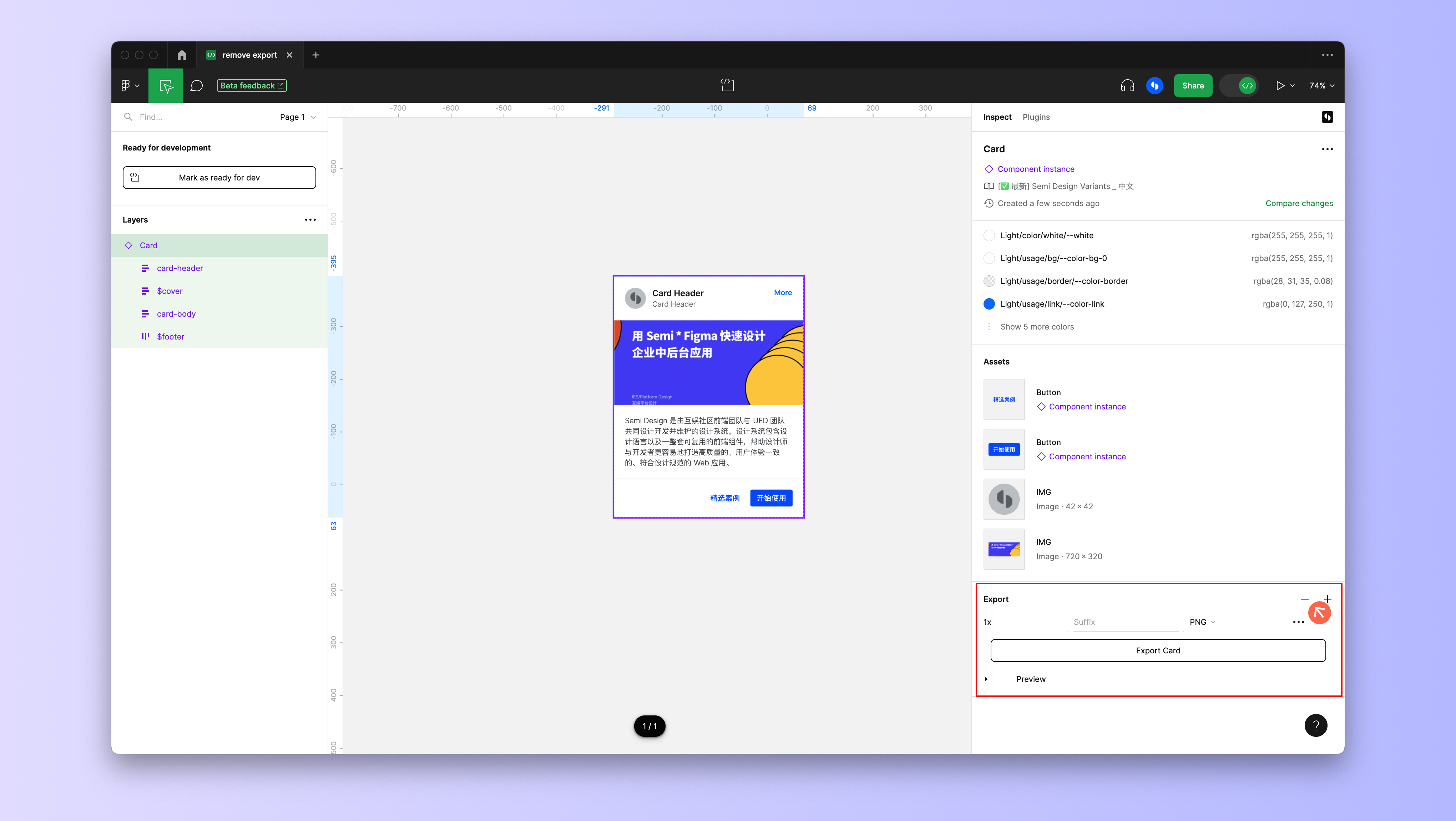Click the green Share button
The height and width of the screenshot is (821, 1456).
1193,85
